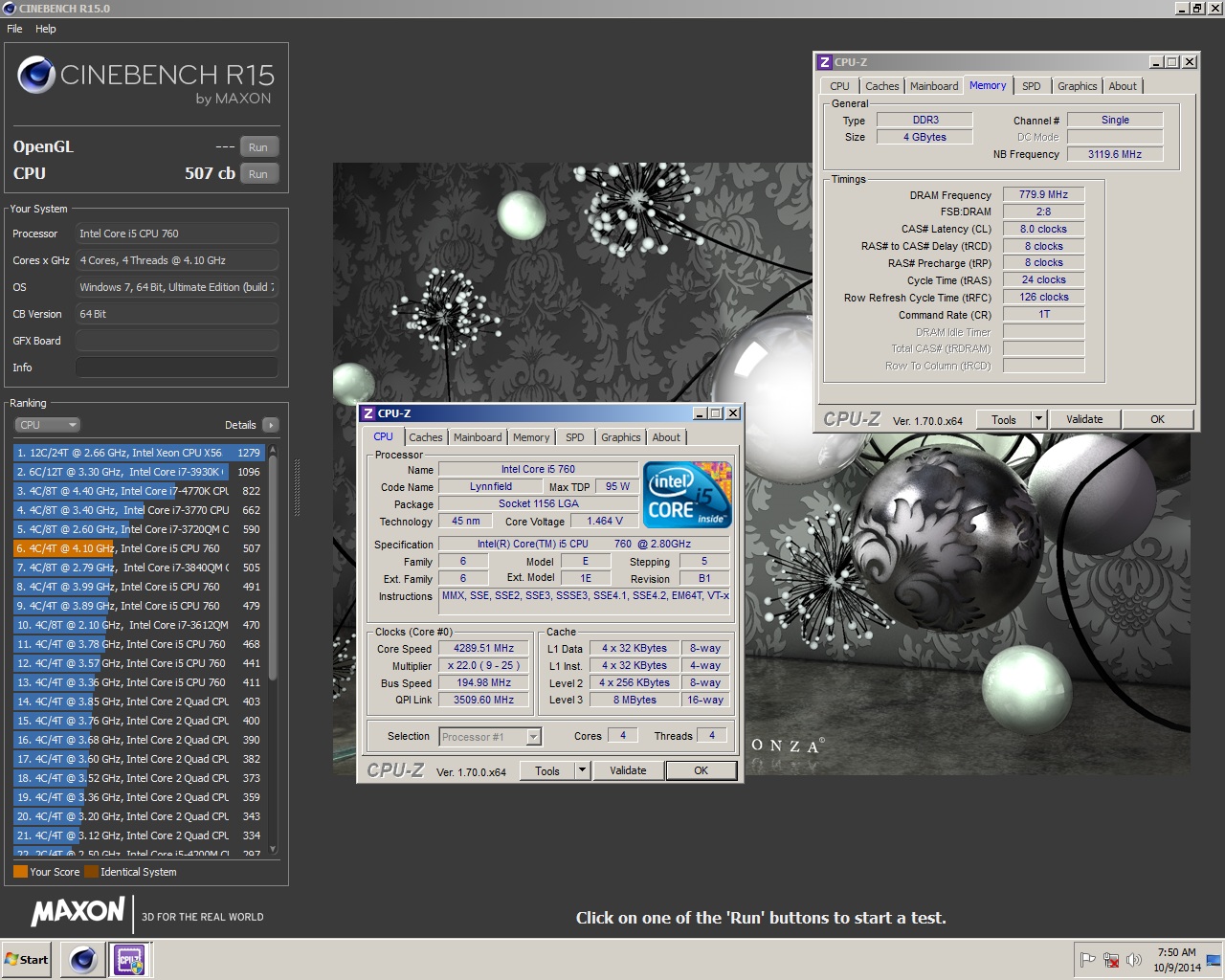Click Validate in CPU-Z Memory window
The height and width of the screenshot is (980, 1225).
click(x=1084, y=419)
